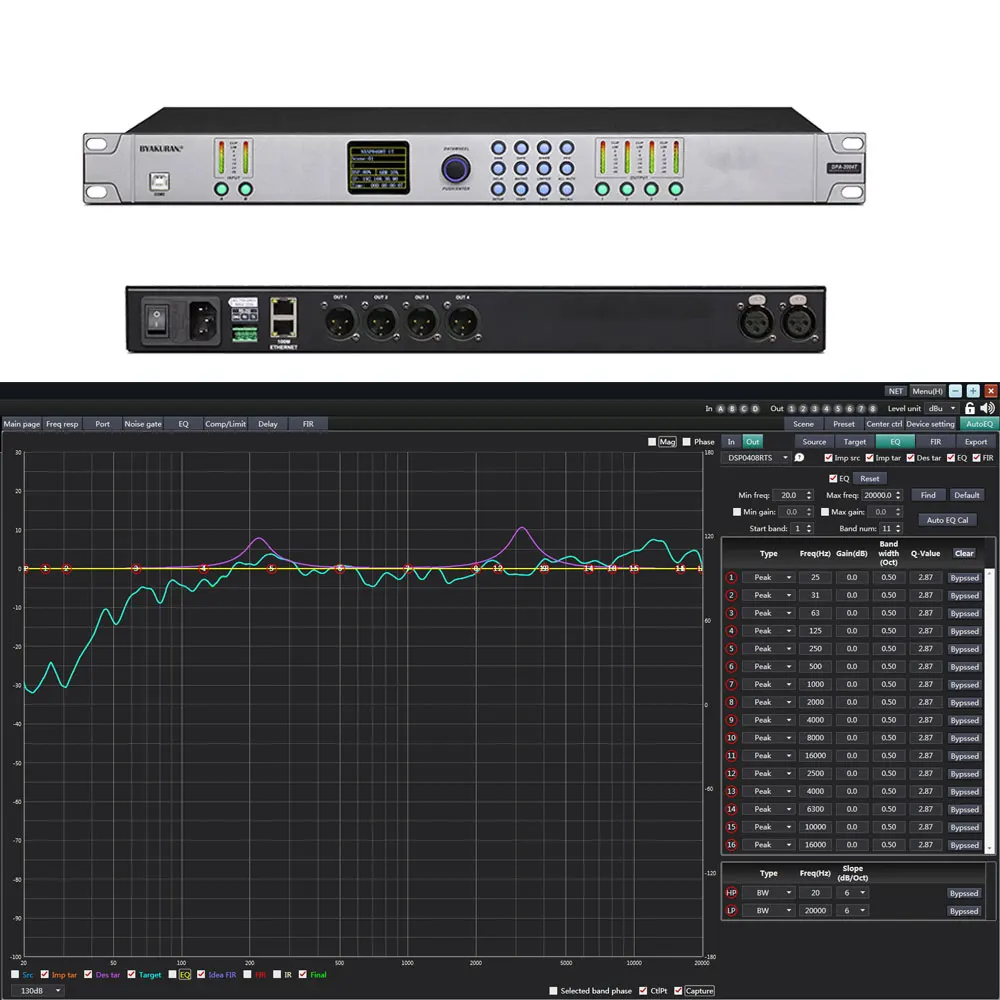Open the Scene tab
This screenshot has height=1000, width=1000.
coord(803,424)
